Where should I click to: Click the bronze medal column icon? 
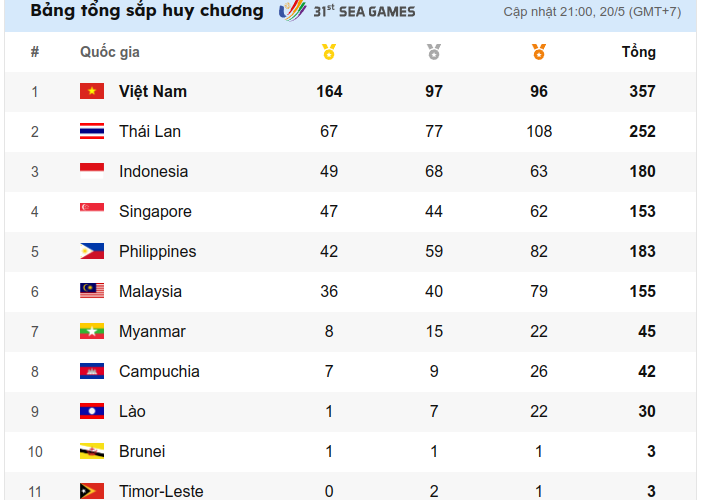539,52
